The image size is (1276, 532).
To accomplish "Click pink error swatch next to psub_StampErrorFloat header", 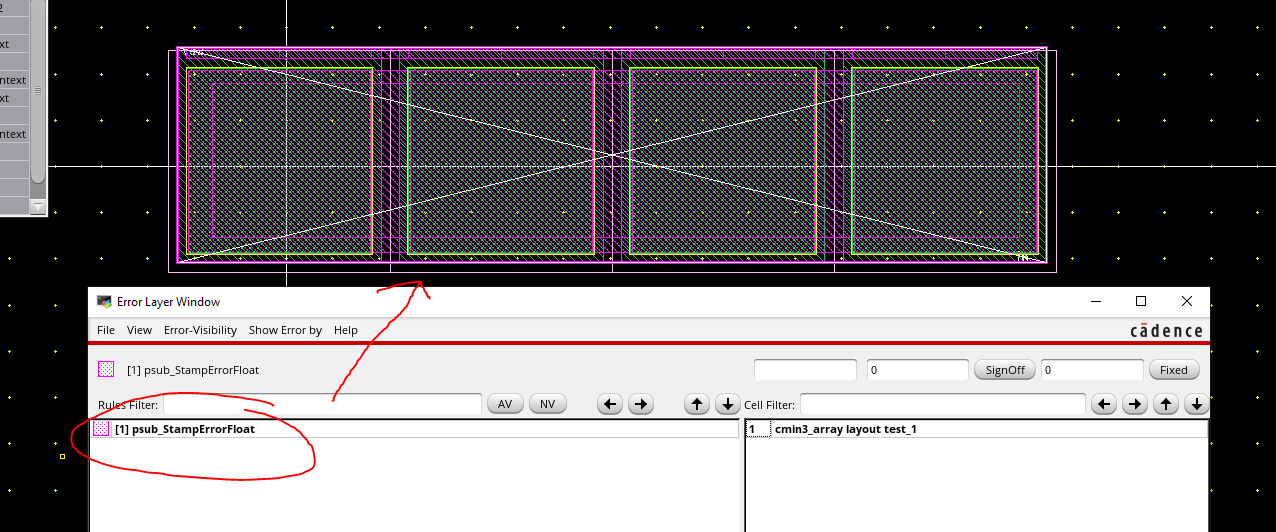I will [106, 370].
